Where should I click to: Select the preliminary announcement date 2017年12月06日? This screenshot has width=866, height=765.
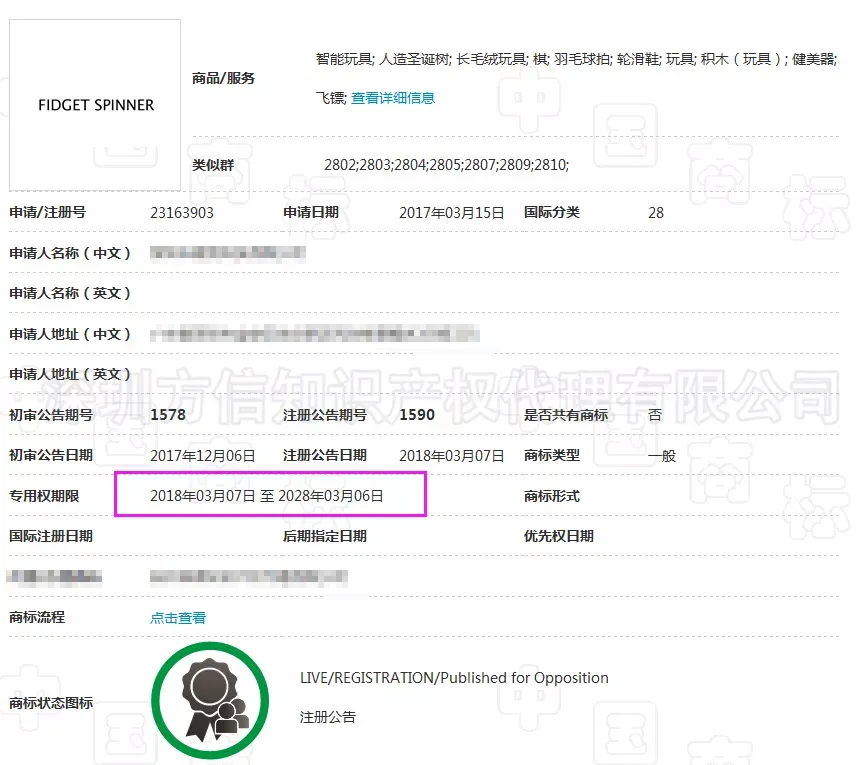tap(203, 456)
